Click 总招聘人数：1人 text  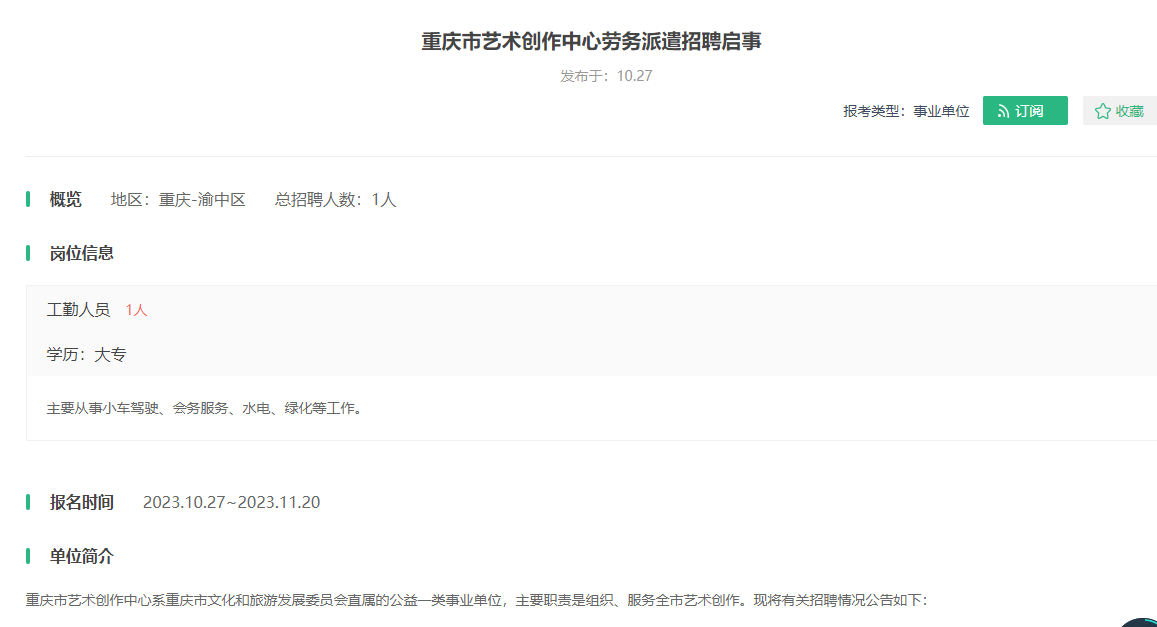tap(336, 200)
